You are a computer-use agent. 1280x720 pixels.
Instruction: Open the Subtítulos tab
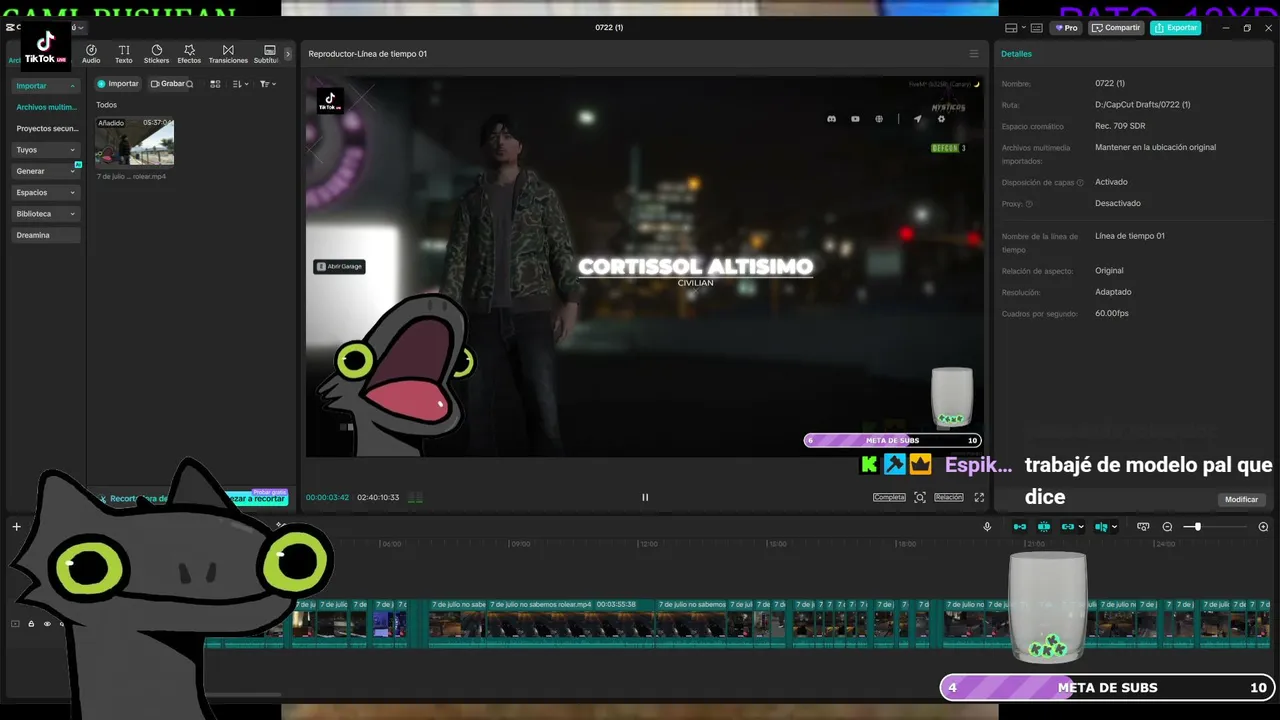(x=268, y=54)
